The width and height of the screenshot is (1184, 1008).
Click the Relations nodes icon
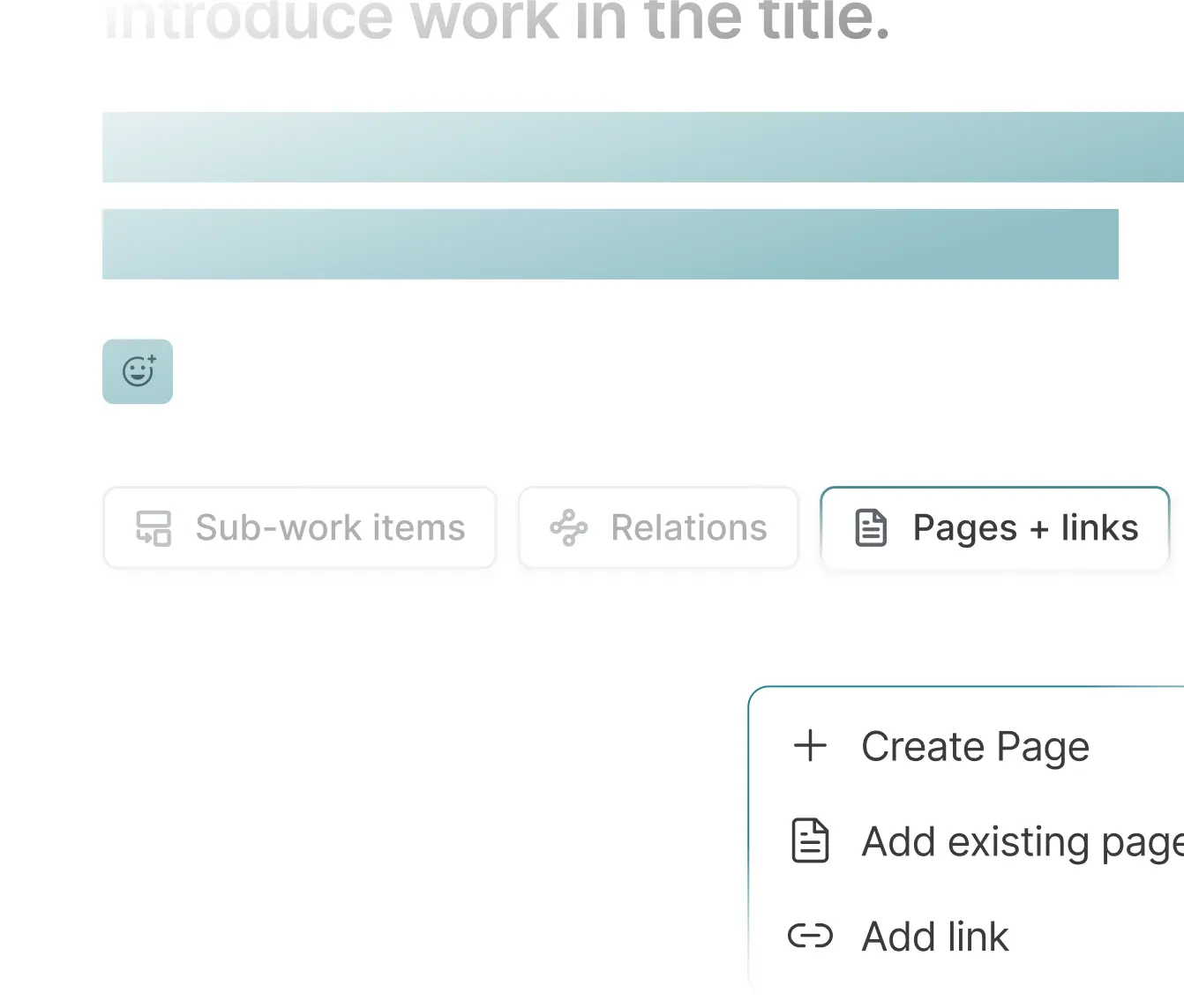pyautogui.click(x=569, y=528)
